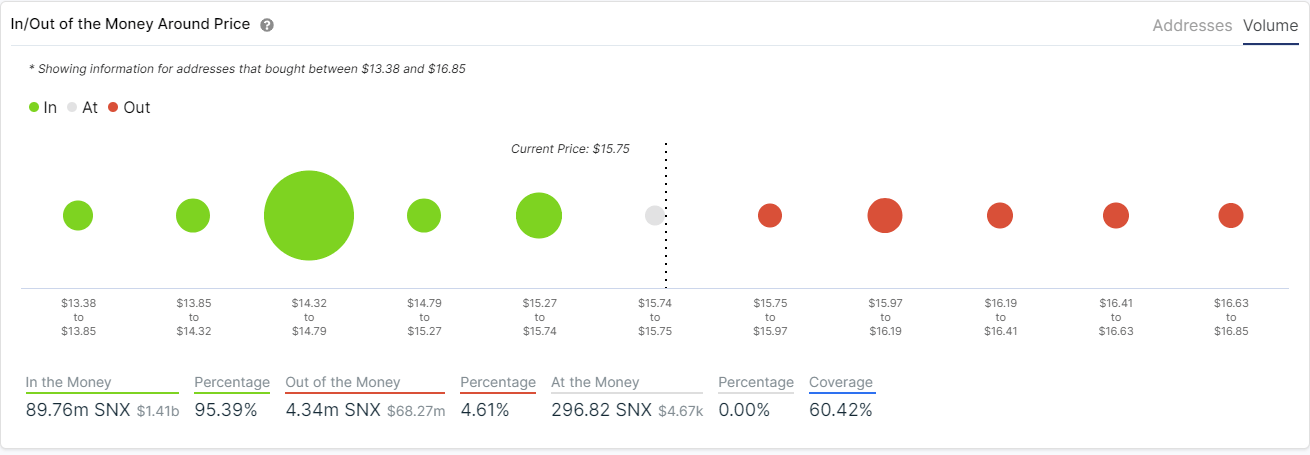The height and width of the screenshot is (455, 1310).
Task: Click the green bubble for $13.85 to $14.32
Action: [x=193, y=215]
